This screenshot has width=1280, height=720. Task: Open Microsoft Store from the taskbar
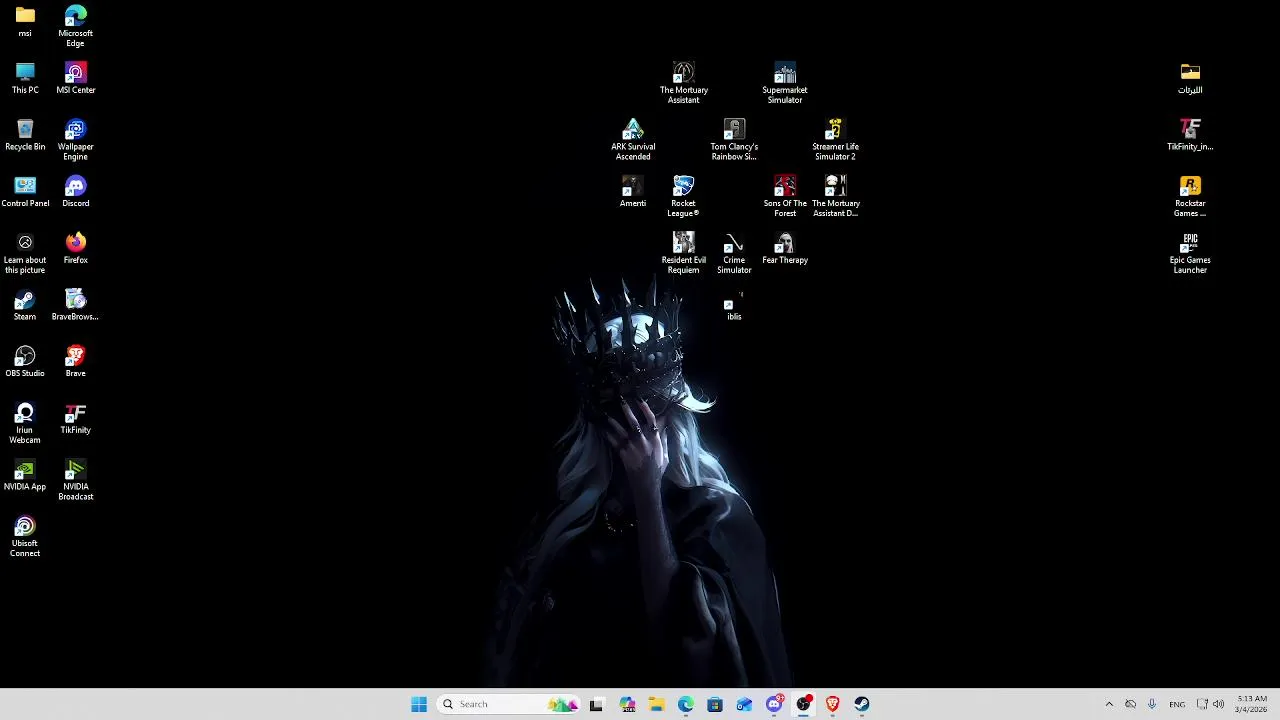pyautogui.click(x=715, y=704)
